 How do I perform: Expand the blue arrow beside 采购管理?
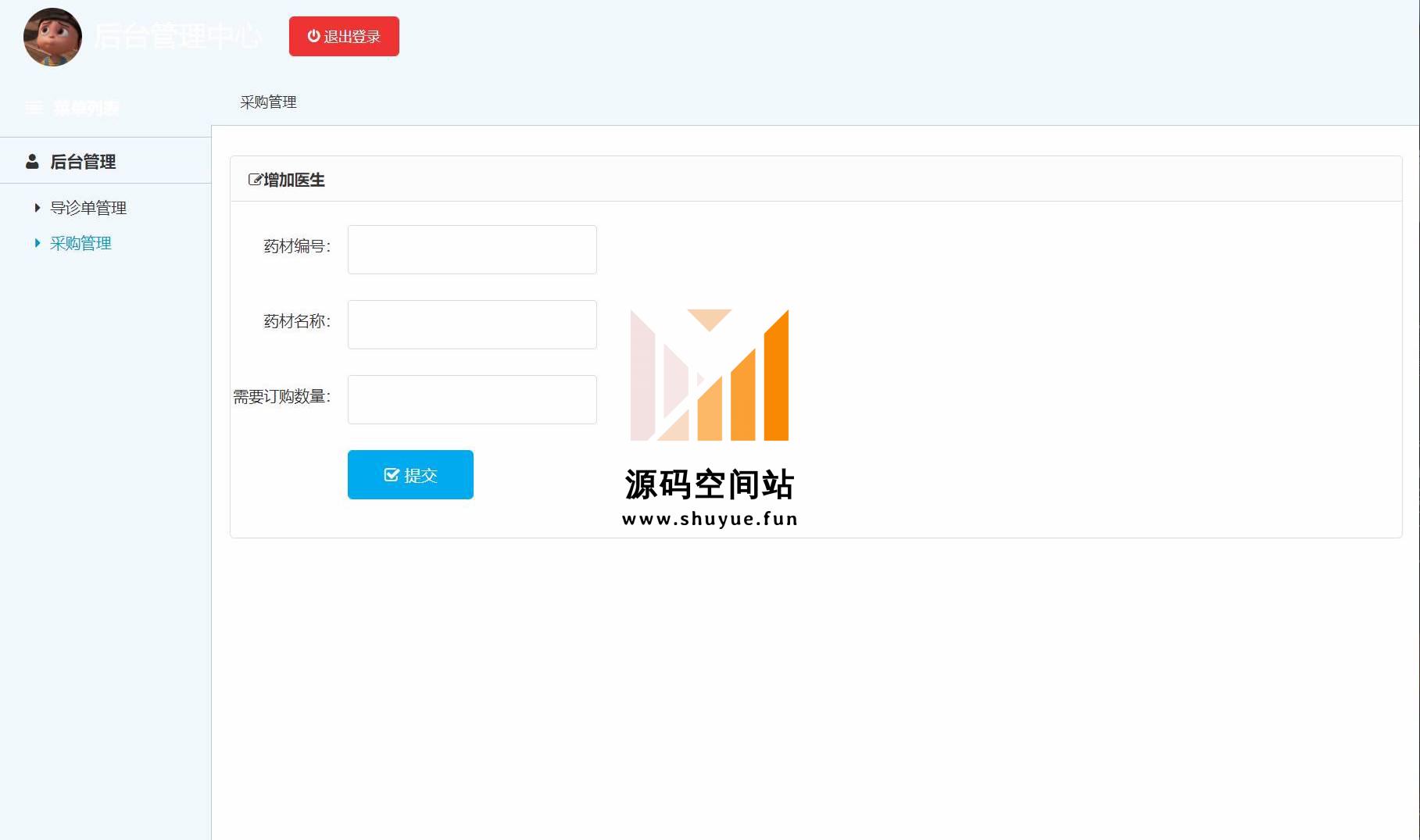37,243
